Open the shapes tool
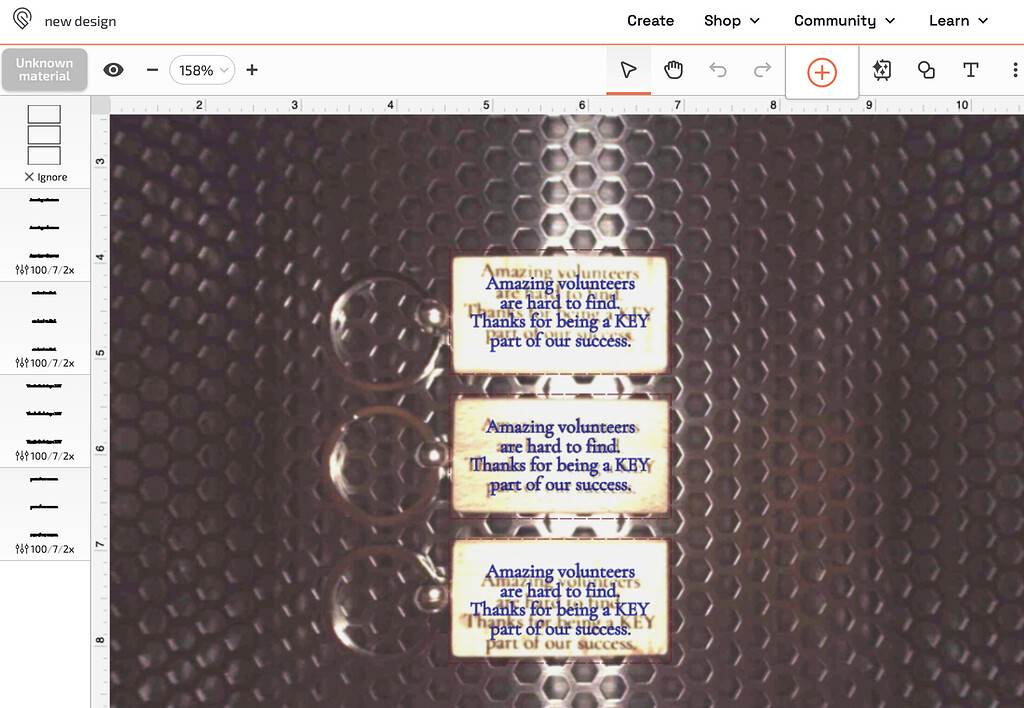Image resolution: width=1024 pixels, height=708 pixels. pos(926,71)
